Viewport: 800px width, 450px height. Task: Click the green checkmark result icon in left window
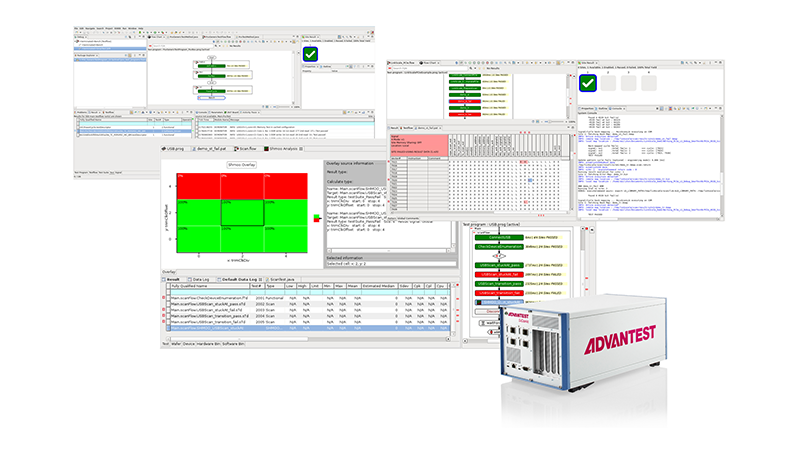pyautogui.click(x=311, y=54)
